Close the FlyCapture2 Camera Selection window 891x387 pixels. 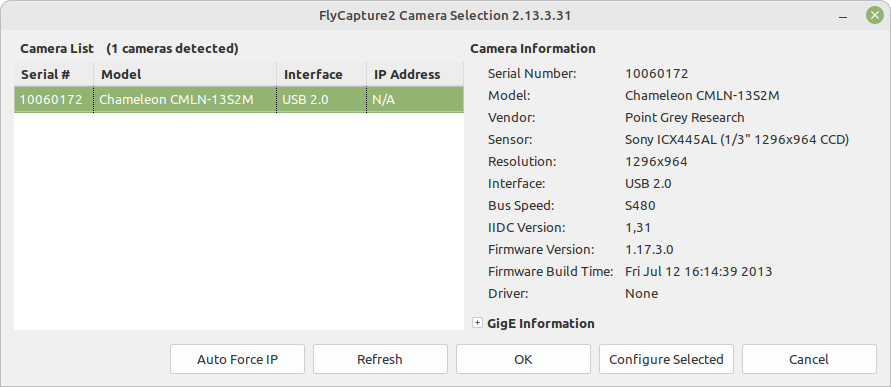[x=875, y=15]
